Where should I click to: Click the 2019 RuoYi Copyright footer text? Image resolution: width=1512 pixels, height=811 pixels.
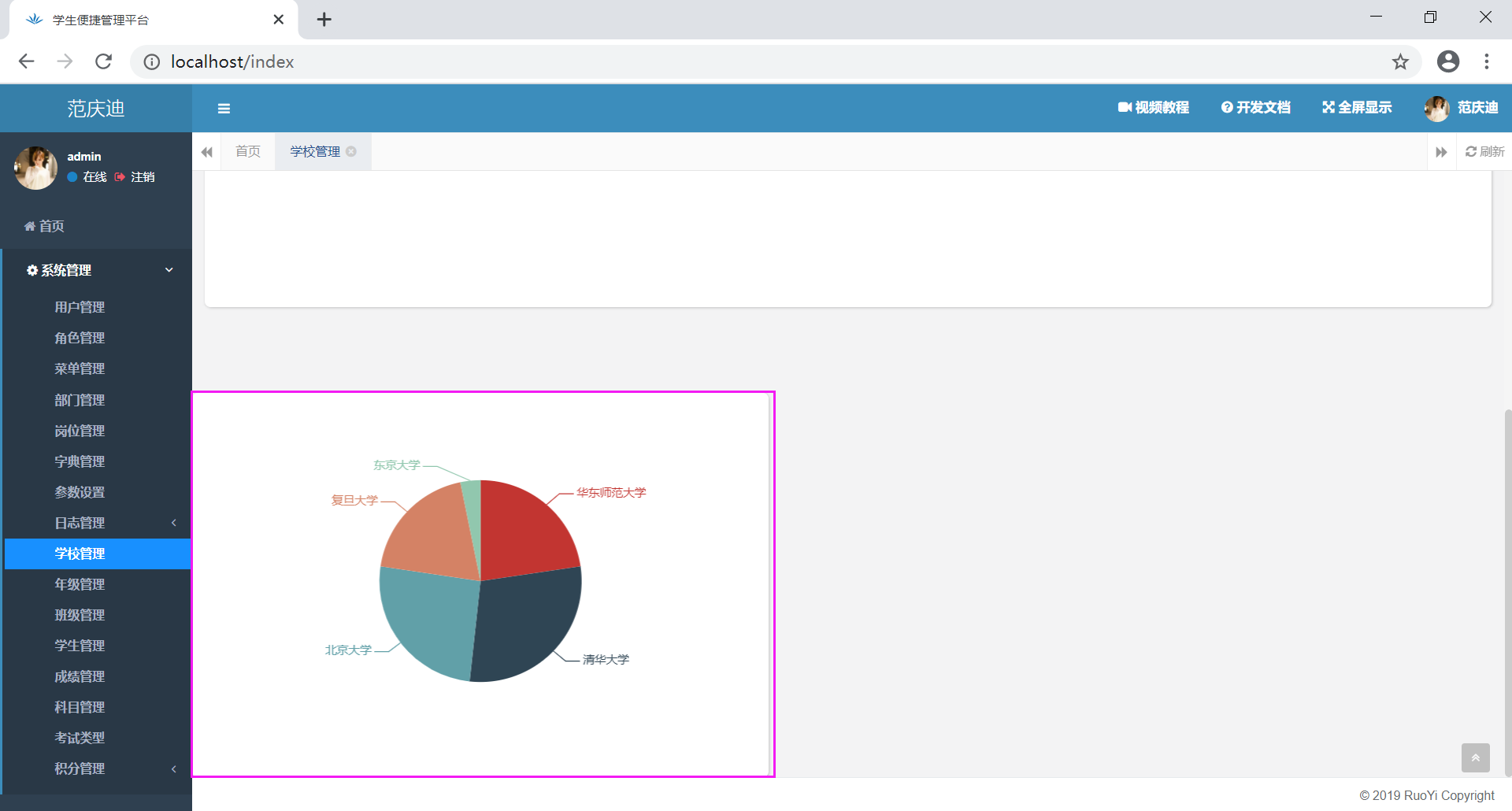(1427, 795)
